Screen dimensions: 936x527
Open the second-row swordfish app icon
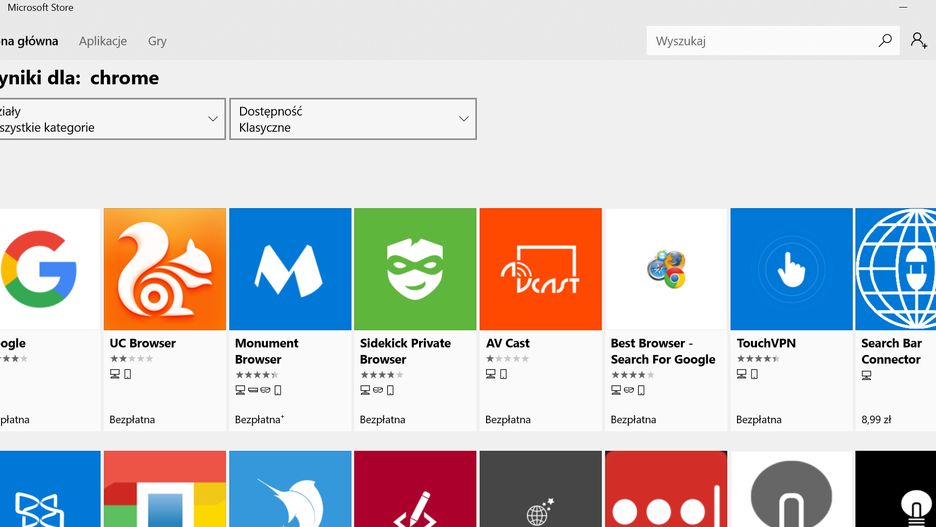pos(290,489)
